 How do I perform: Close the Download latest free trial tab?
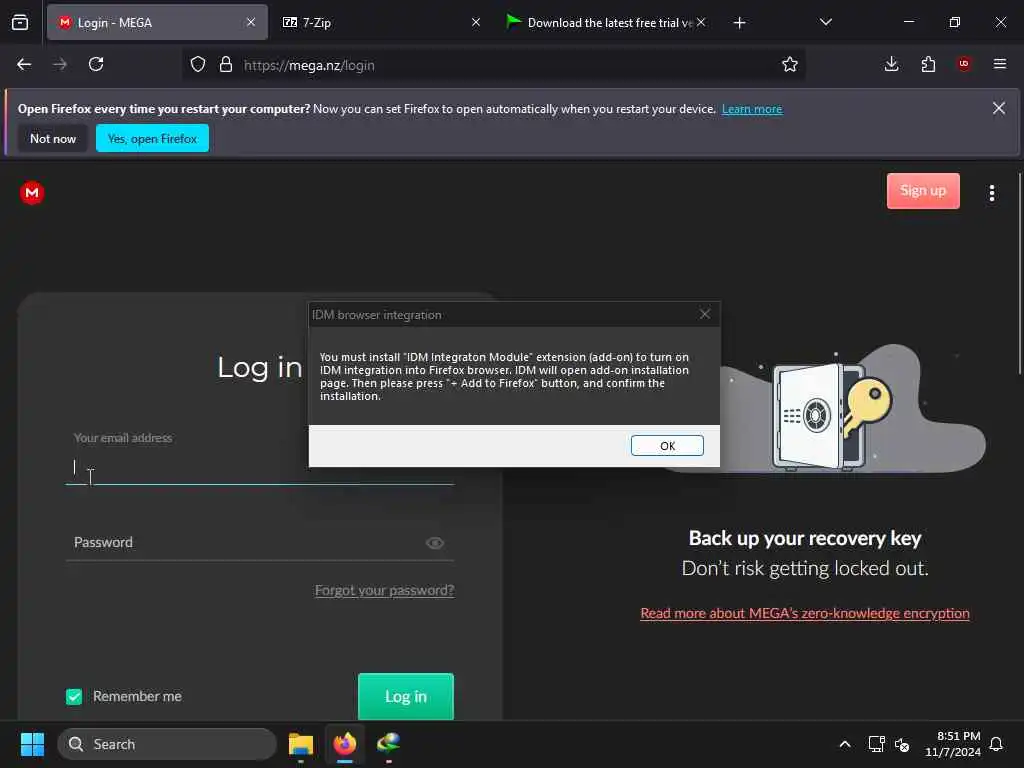click(701, 23)
